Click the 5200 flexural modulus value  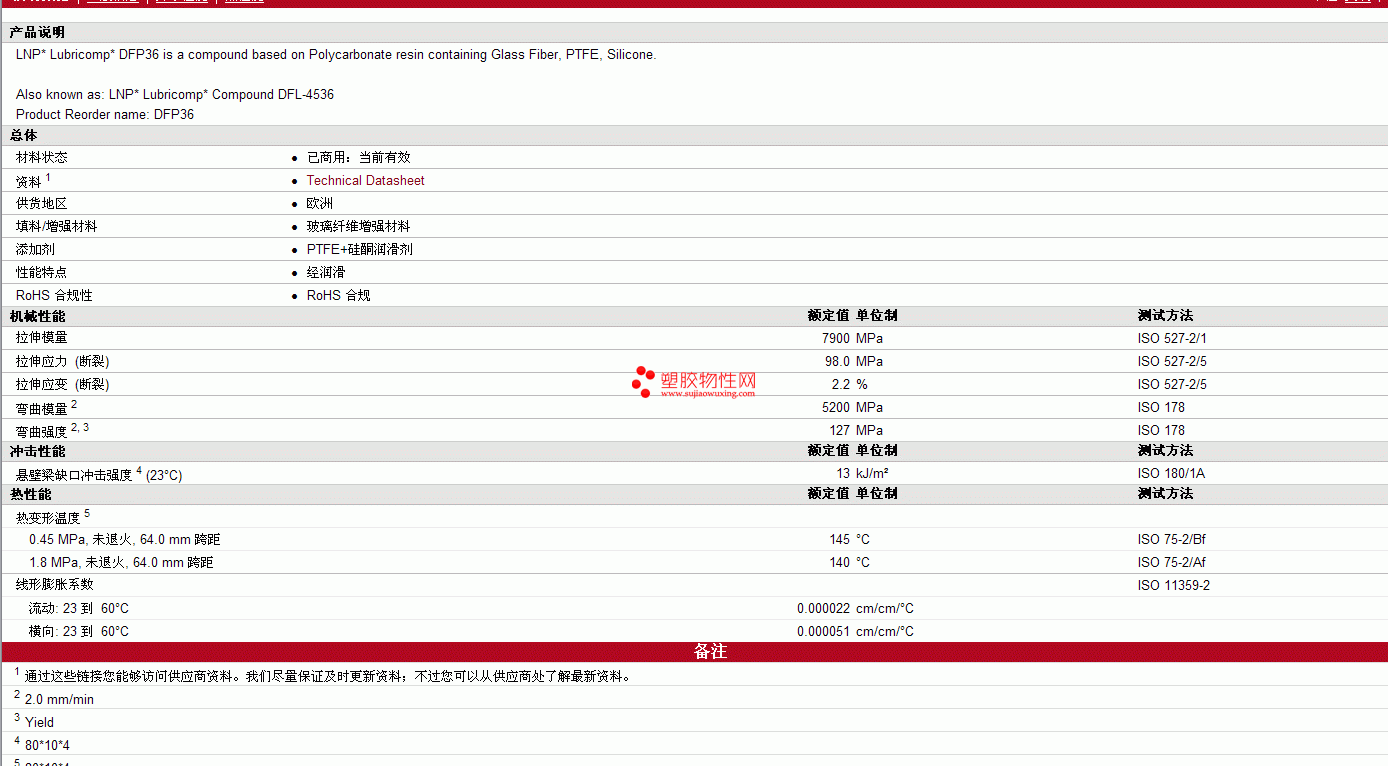(x=836, y=408)
